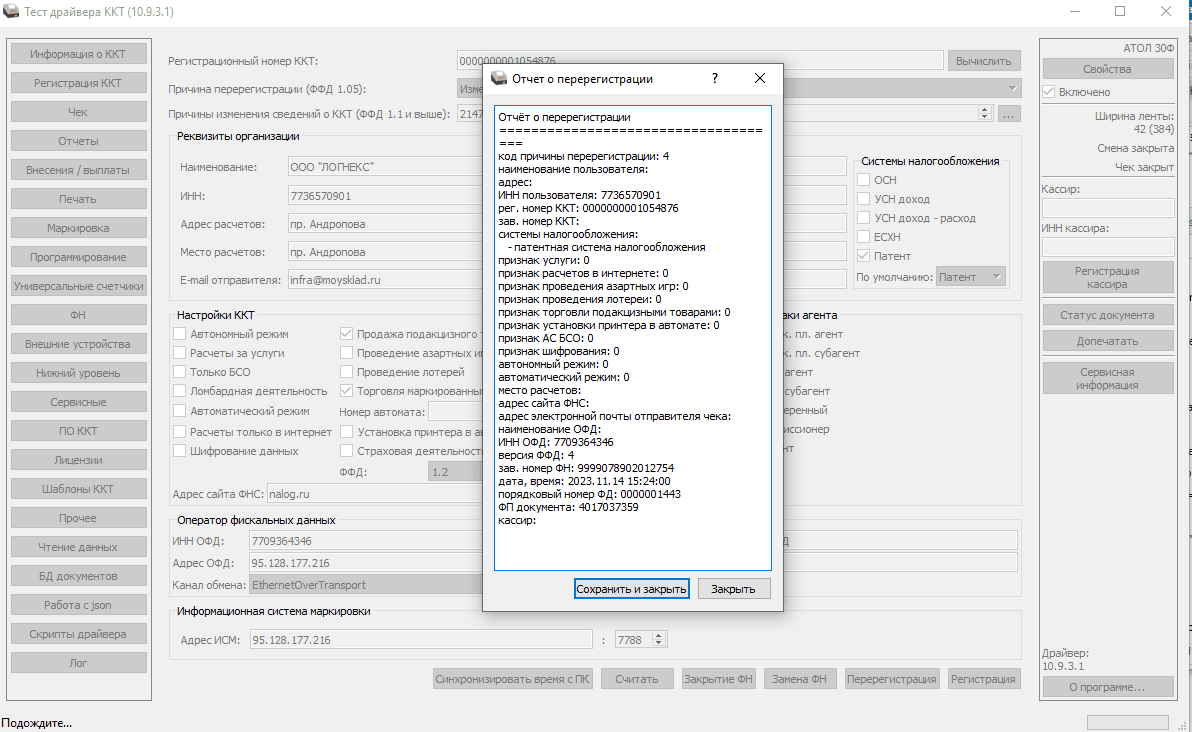Tick the 'Автономный режим' checkbox
1192x732 pixels.
[180, 334]
